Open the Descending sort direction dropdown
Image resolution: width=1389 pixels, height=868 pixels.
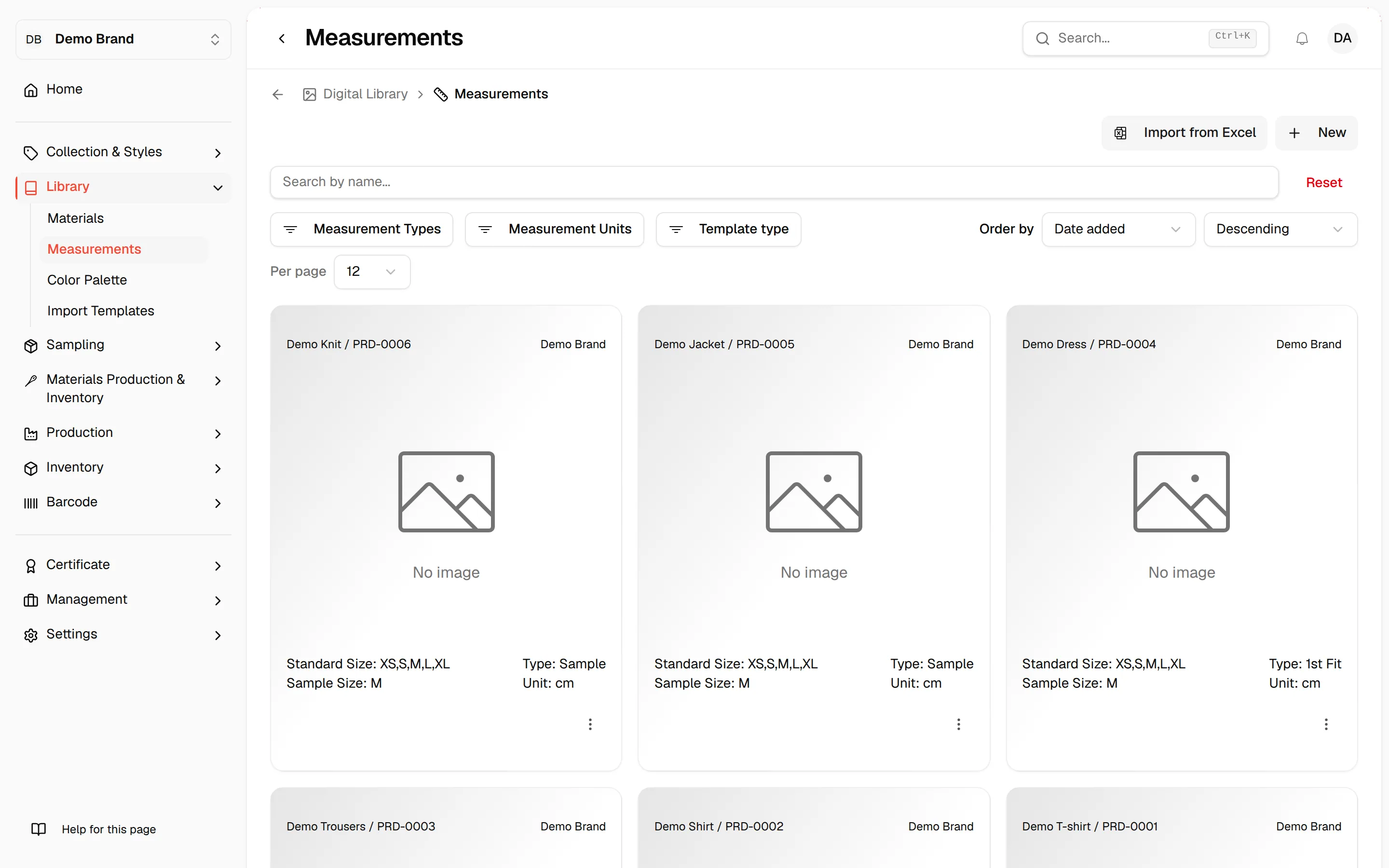coord(1280,229)
